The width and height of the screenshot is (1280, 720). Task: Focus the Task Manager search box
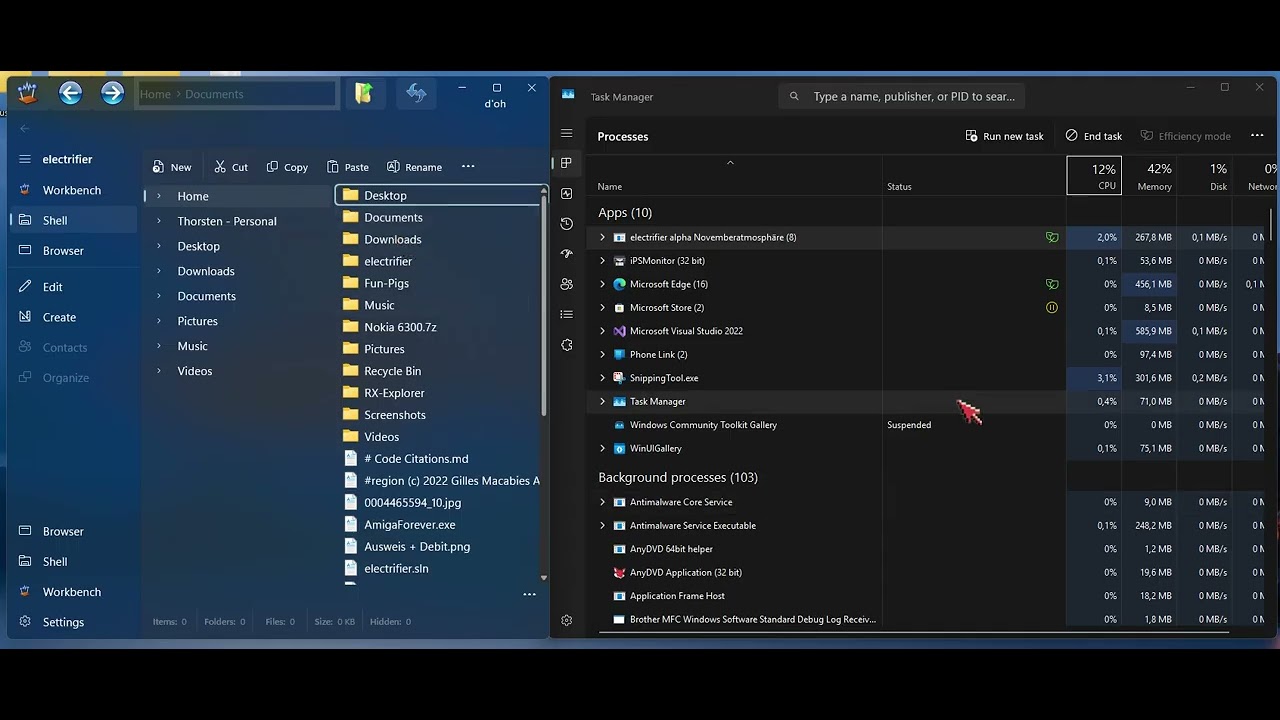pyautogui.click(x=902, y=96)
